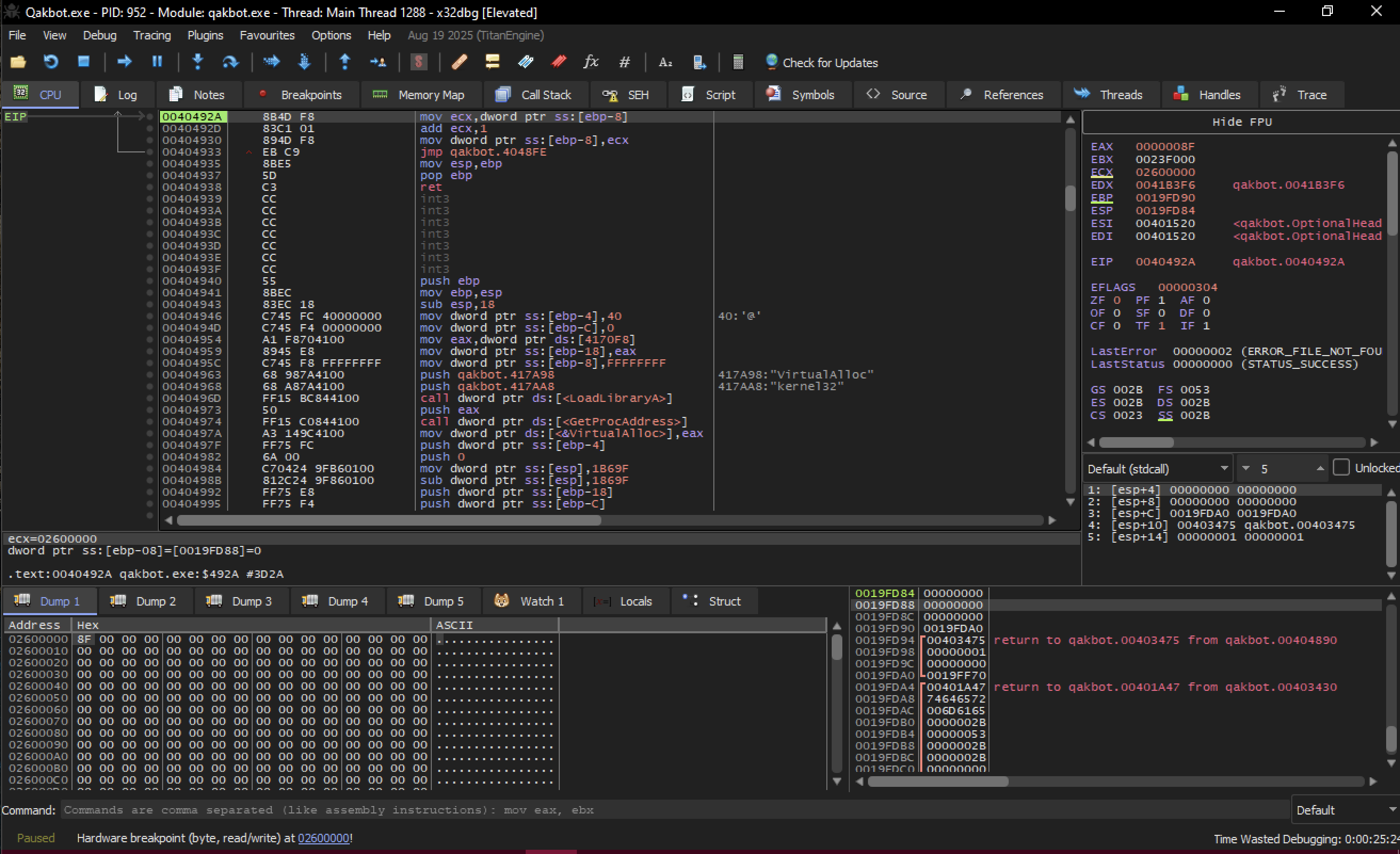Open the Memory Map tab
This screenshot has height=854, width=1400.
point(421,95)
